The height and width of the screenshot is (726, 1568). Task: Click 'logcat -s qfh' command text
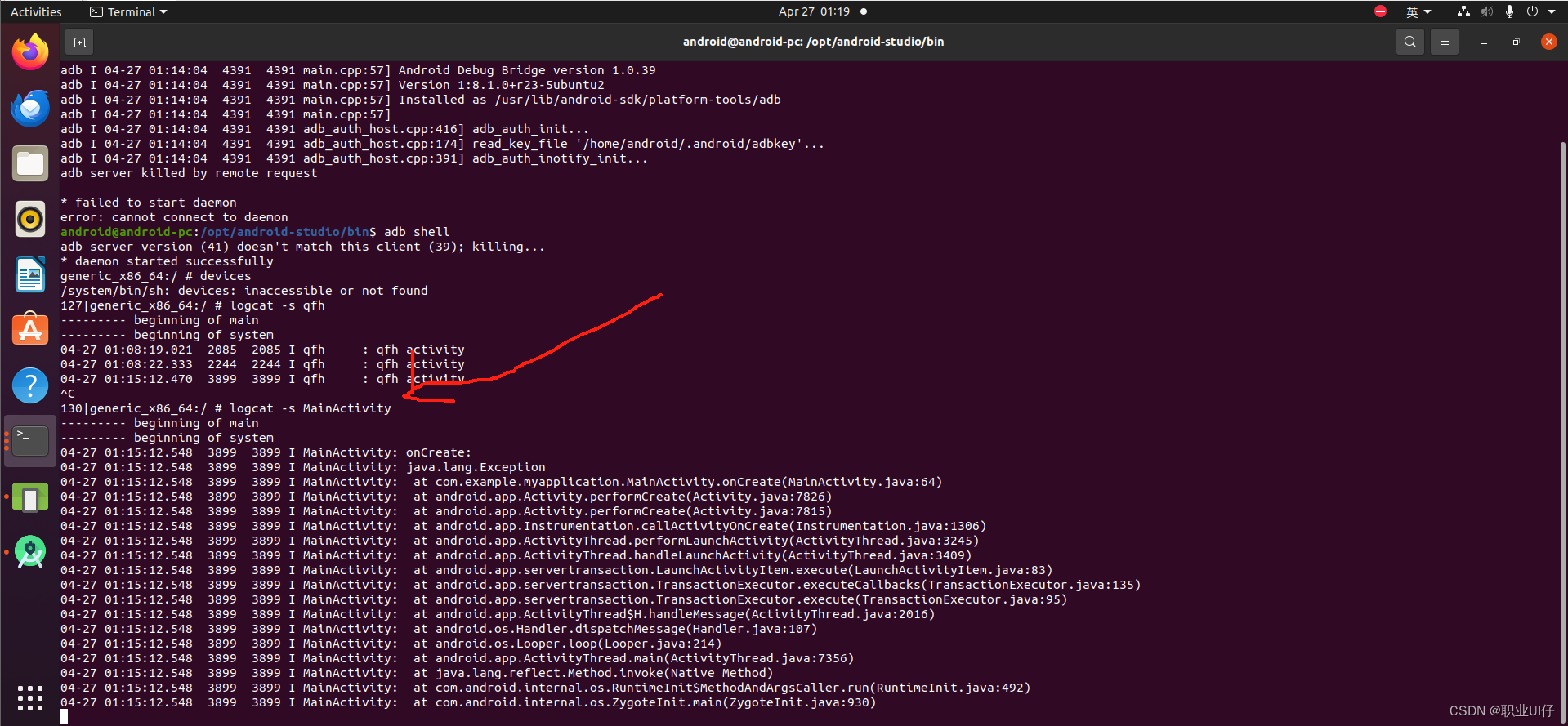pyautogui.click(x=277, y=305)
